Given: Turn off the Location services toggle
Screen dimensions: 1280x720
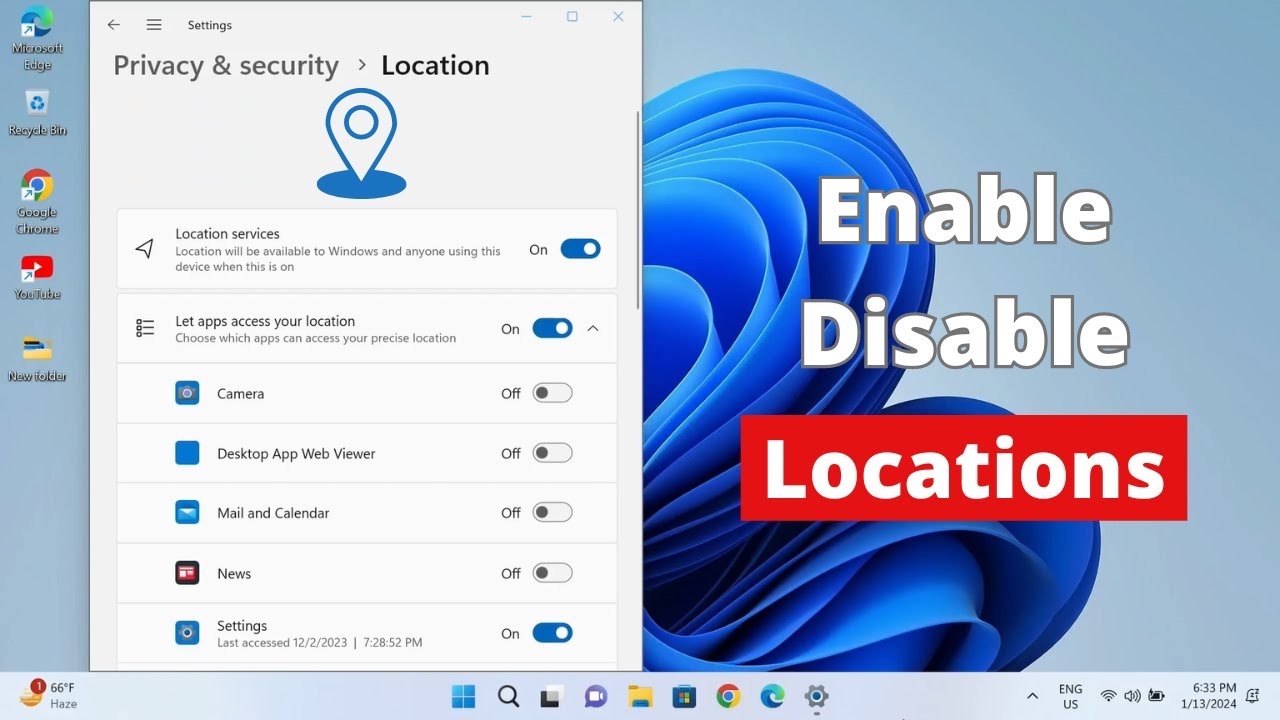Looking at the screenshot, I should 580,249.
